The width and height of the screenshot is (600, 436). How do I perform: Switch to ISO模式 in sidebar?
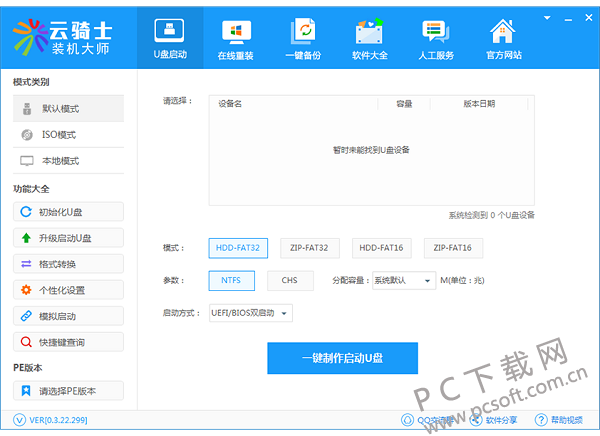[68, 135]
